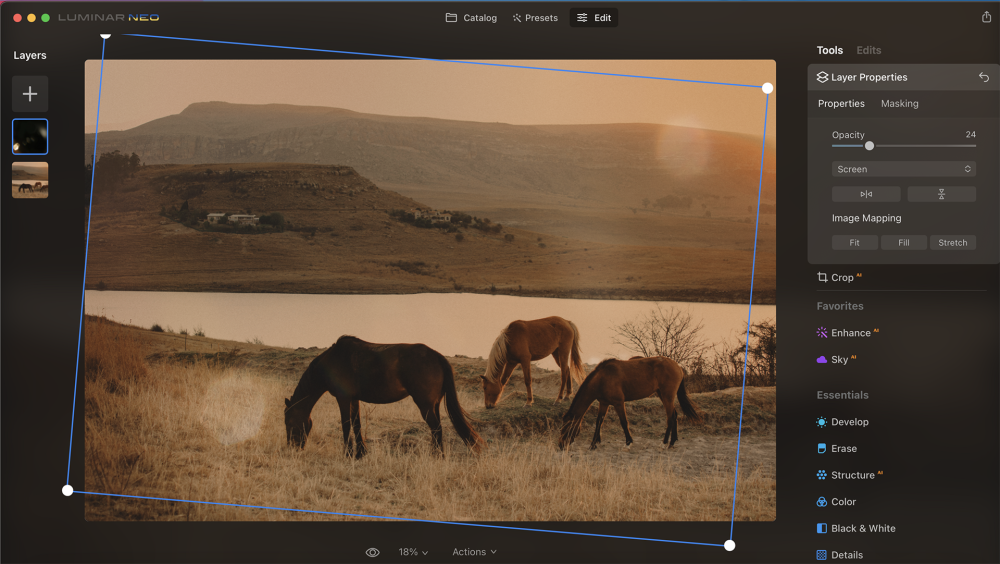Screen dimensions: 1000x564
Task: Open the Tools panel tab
Action: tap(830, 50)
